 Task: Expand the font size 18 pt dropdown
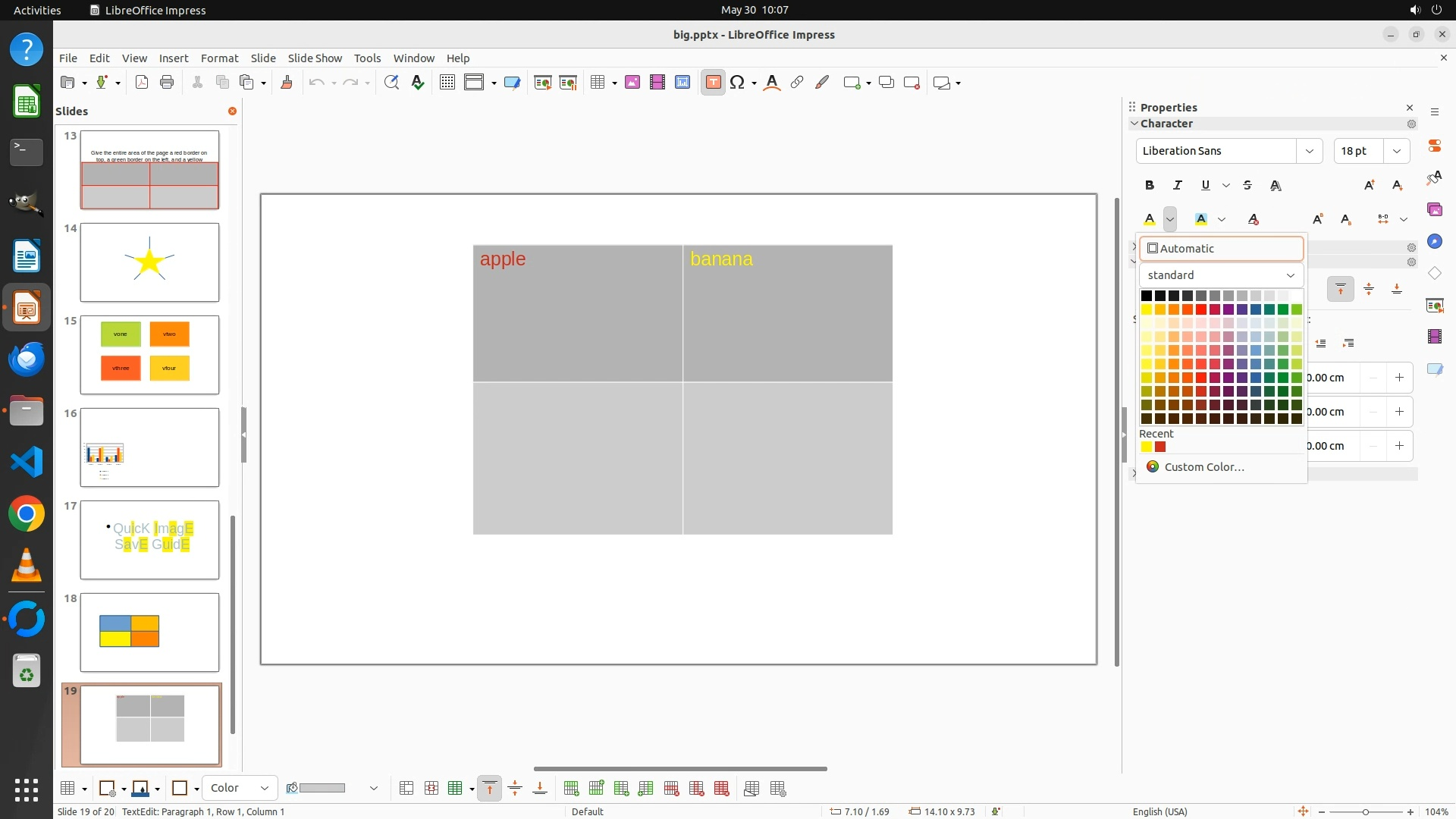(1396, 151)
